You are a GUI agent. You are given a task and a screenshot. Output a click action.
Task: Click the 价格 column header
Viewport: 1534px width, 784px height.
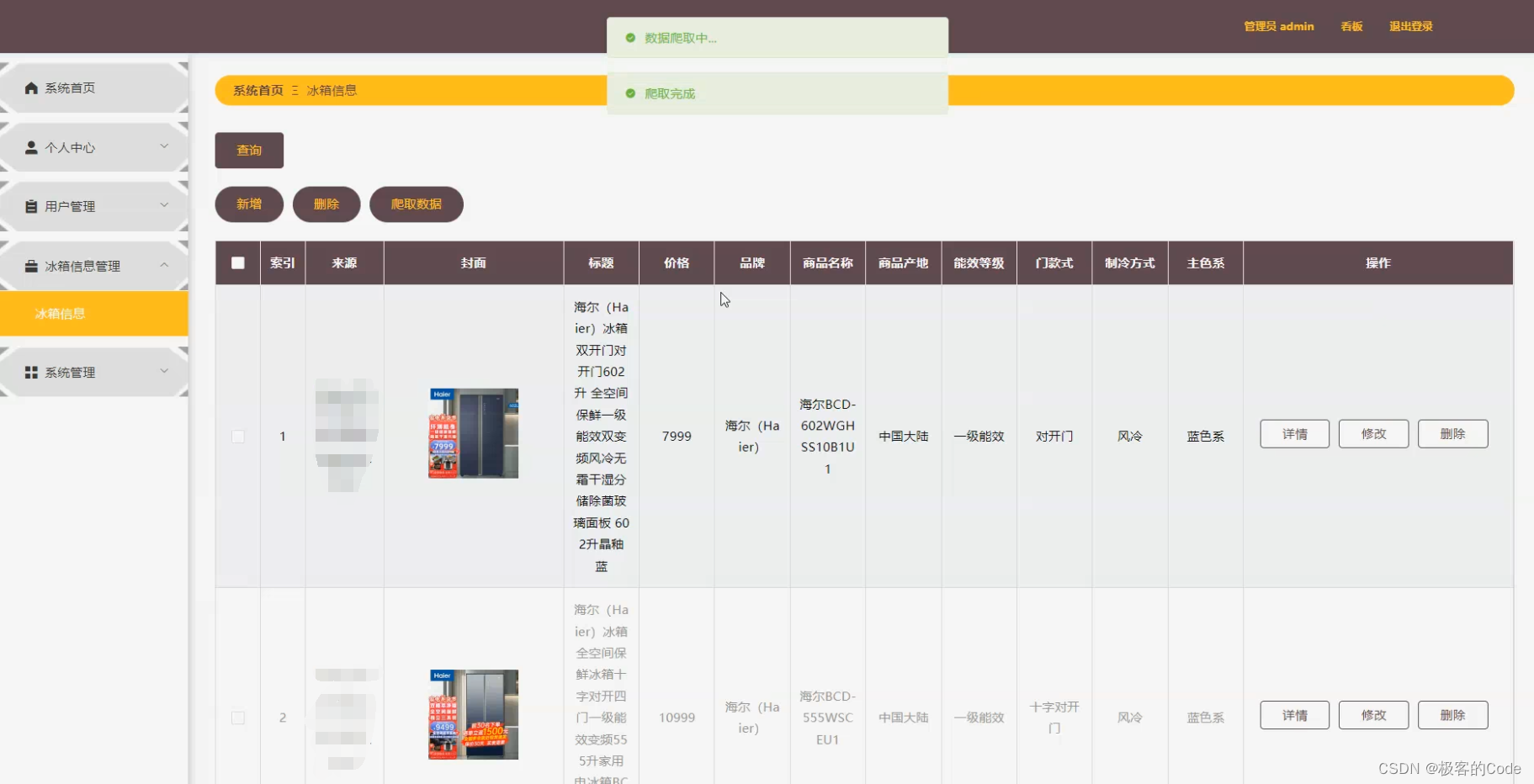click(677, 262)
